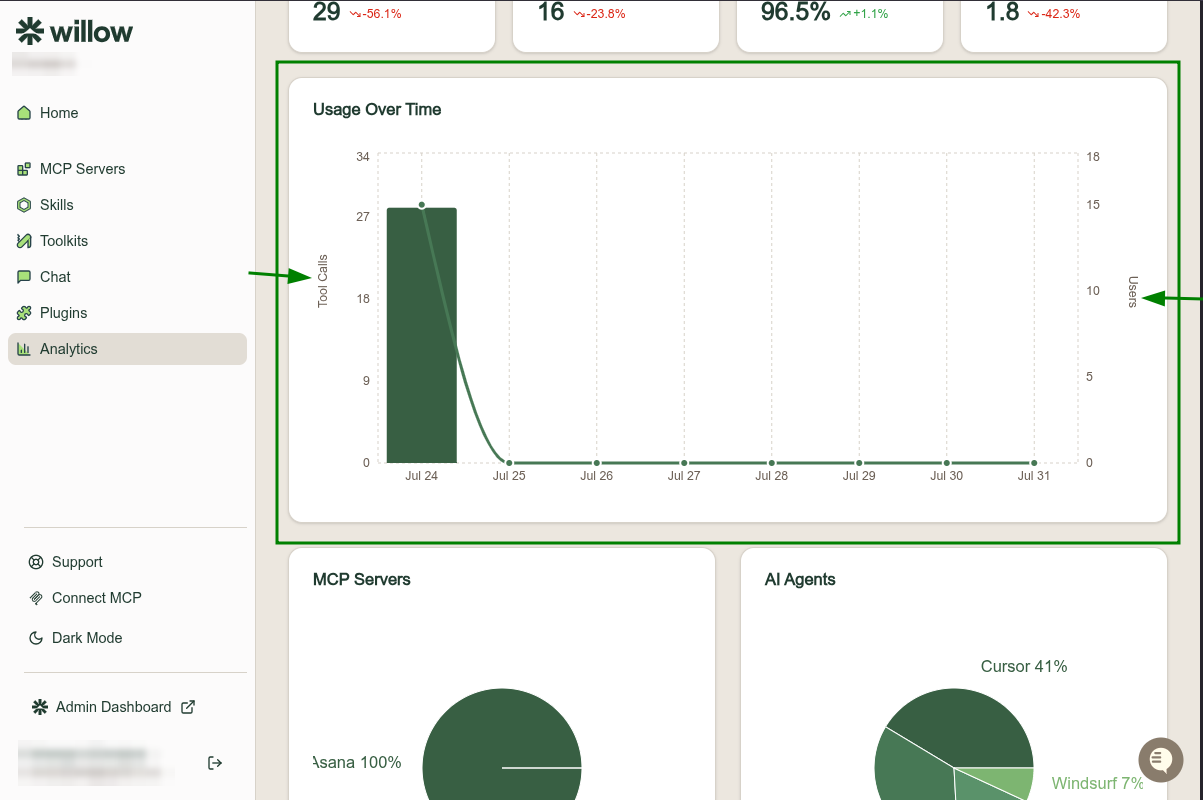
Task: Click the Chat bubble icon
Action: [x=24, y=277]
